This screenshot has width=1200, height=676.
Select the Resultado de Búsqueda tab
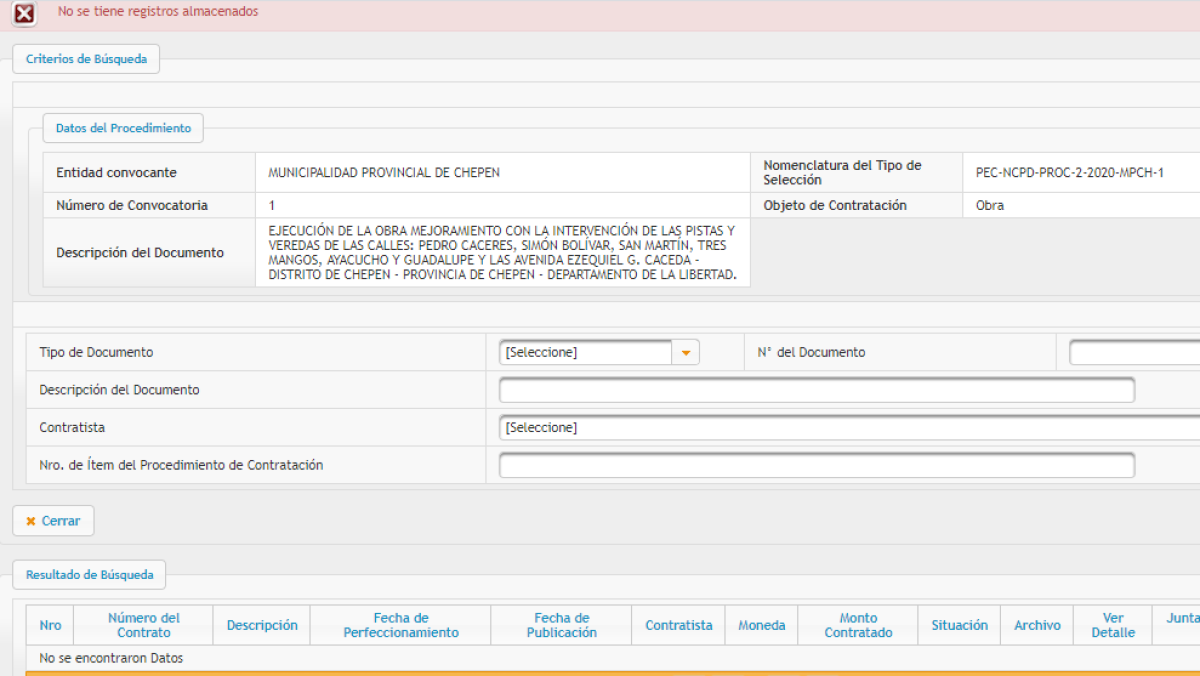90,575
